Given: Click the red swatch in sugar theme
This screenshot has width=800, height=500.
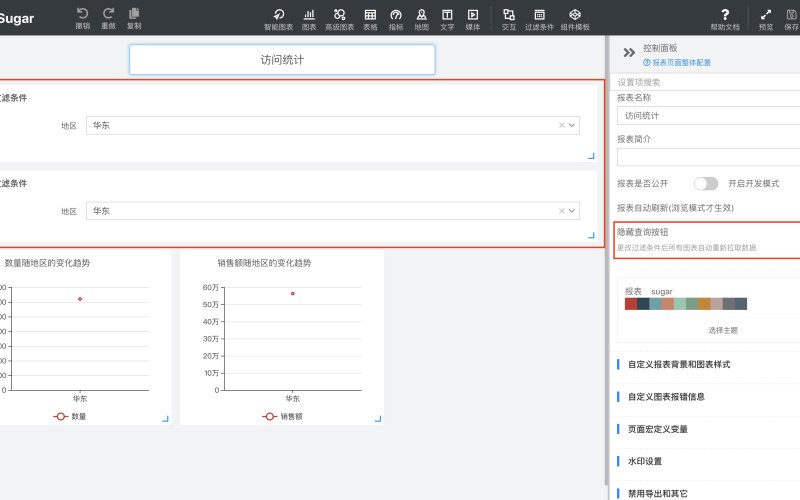Looking at the screenshot, I should click(631, 304).
